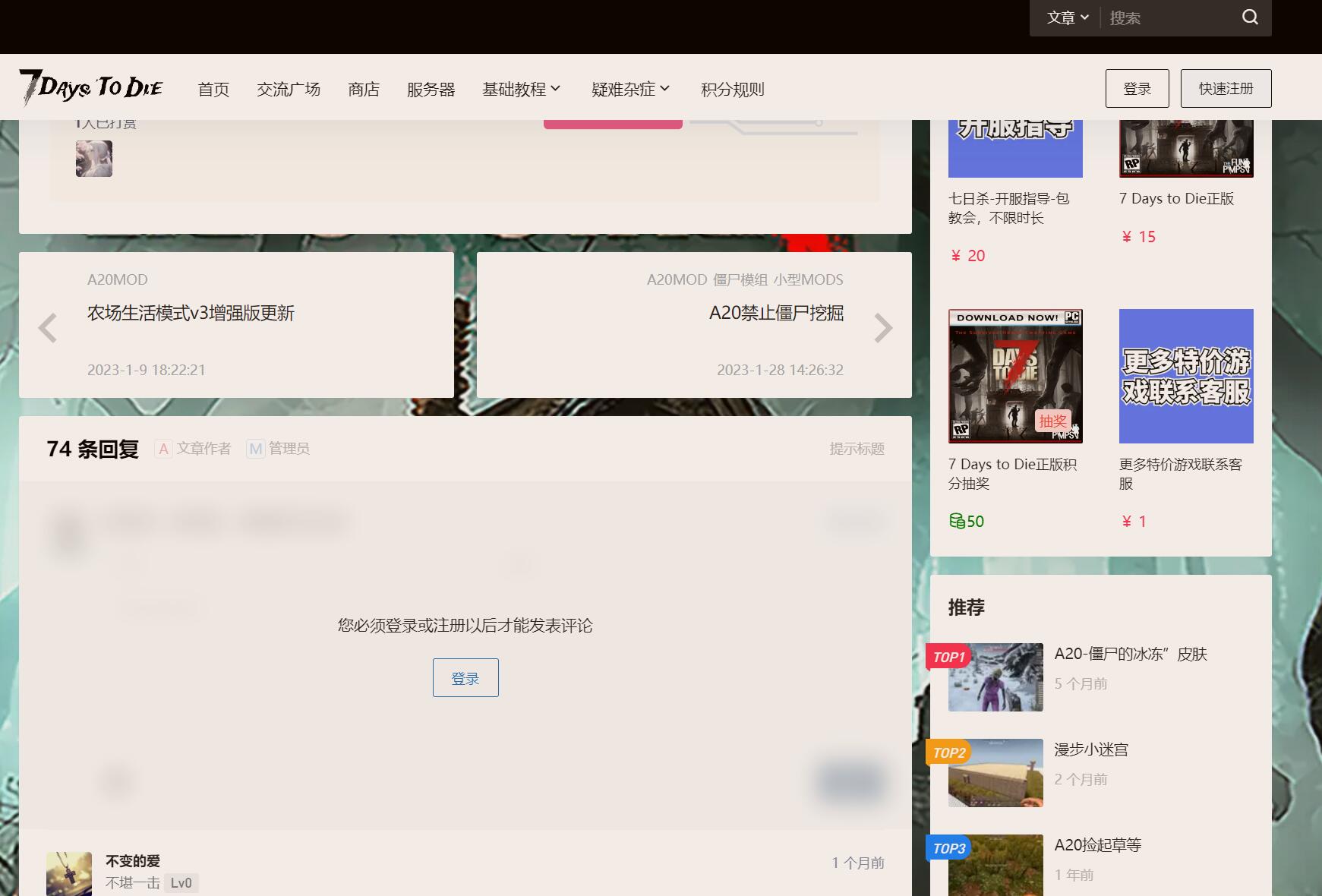Open the tipper's avatar thumbnail
This screenshot has height=896, width=1322.
click(94, 159)
